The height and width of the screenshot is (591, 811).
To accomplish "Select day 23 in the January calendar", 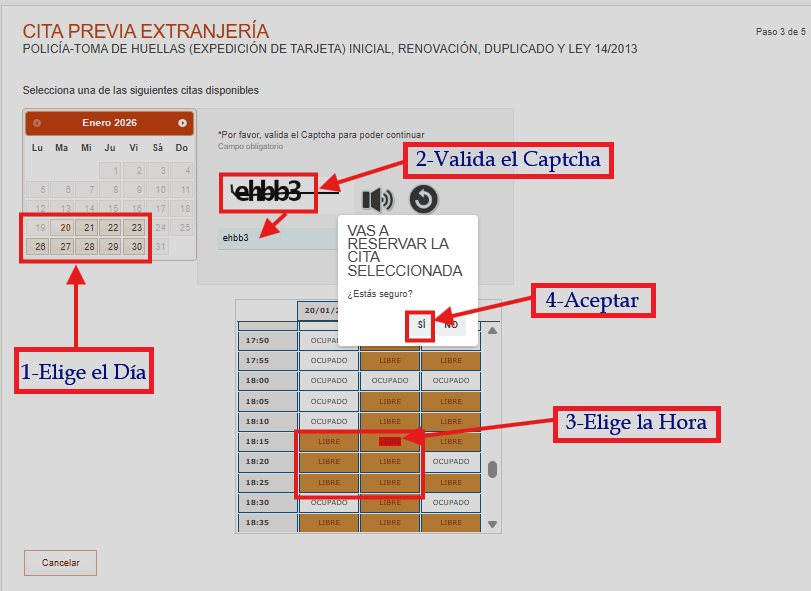I will pos(135,227).
